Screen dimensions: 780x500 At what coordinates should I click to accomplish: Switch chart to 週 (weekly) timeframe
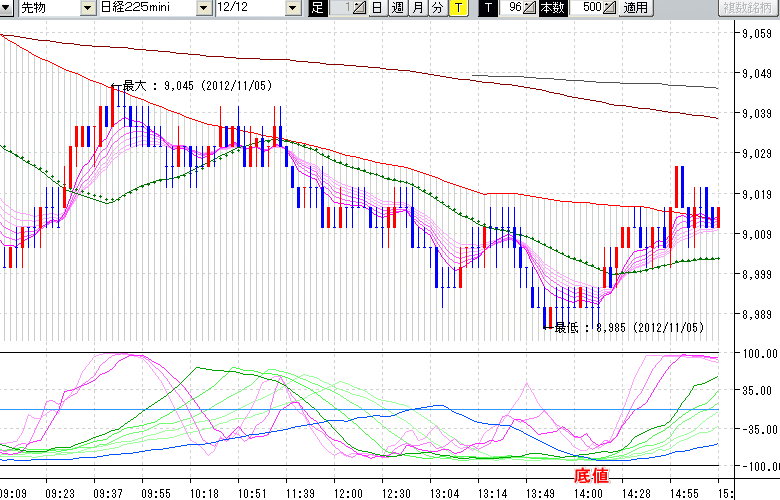click(397, 8)
